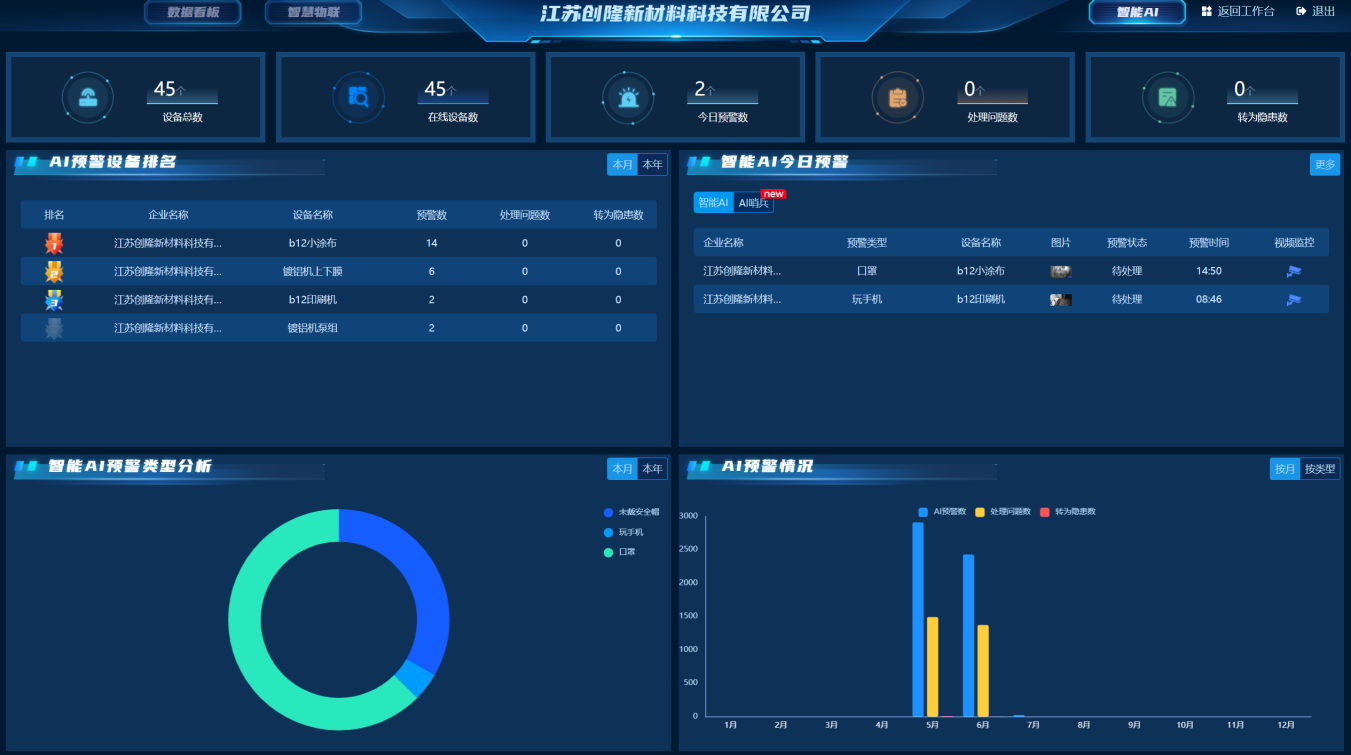Click the 退出 logout icon
The width and height of the screenshot is (1351, 755).
tap(1301, 11)
